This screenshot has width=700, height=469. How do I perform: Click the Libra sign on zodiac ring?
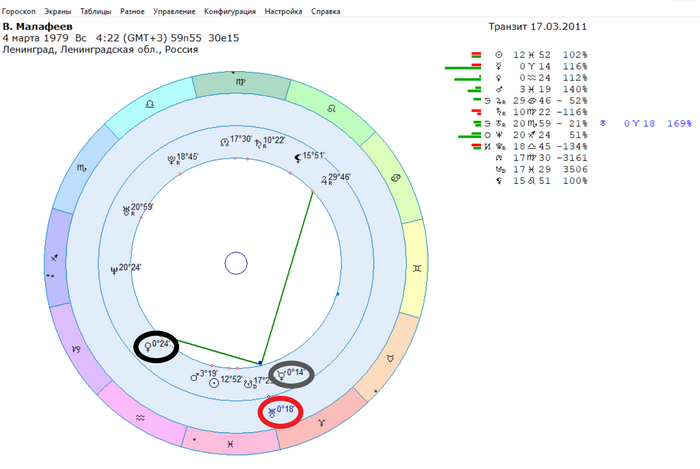coord(150,104)
